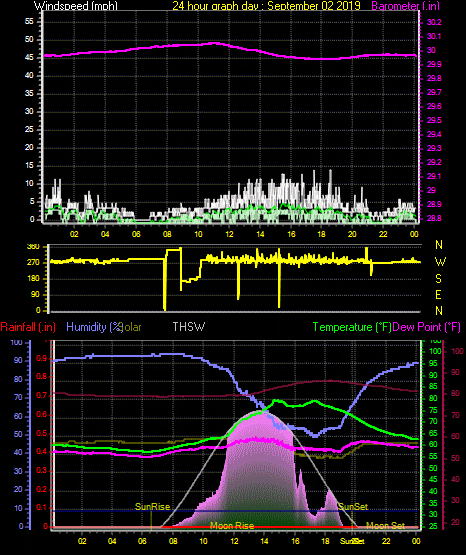
Task: Click the THSW legend label
Action: pyautogui.click(x=189, y=326)
